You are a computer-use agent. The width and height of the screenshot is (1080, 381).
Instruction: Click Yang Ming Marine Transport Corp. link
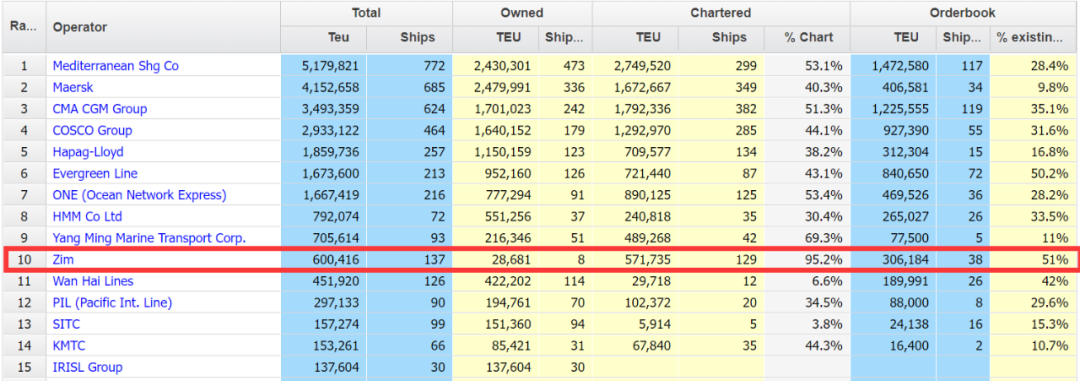click(149, 238)
